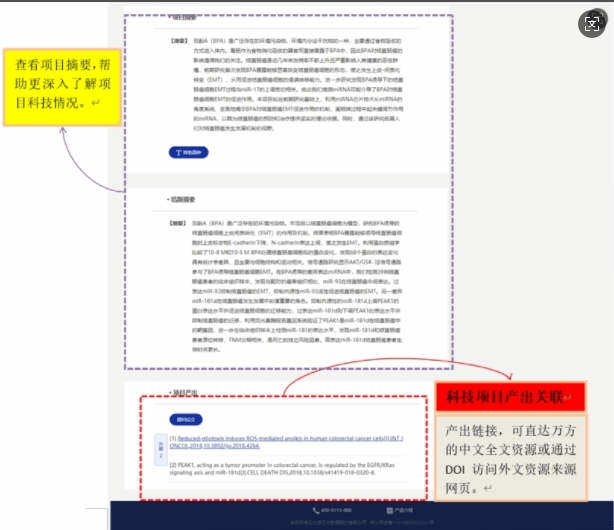Screen dimensions: 614x530
Task: Click the yellow project abstract note box
Action: 56,82
